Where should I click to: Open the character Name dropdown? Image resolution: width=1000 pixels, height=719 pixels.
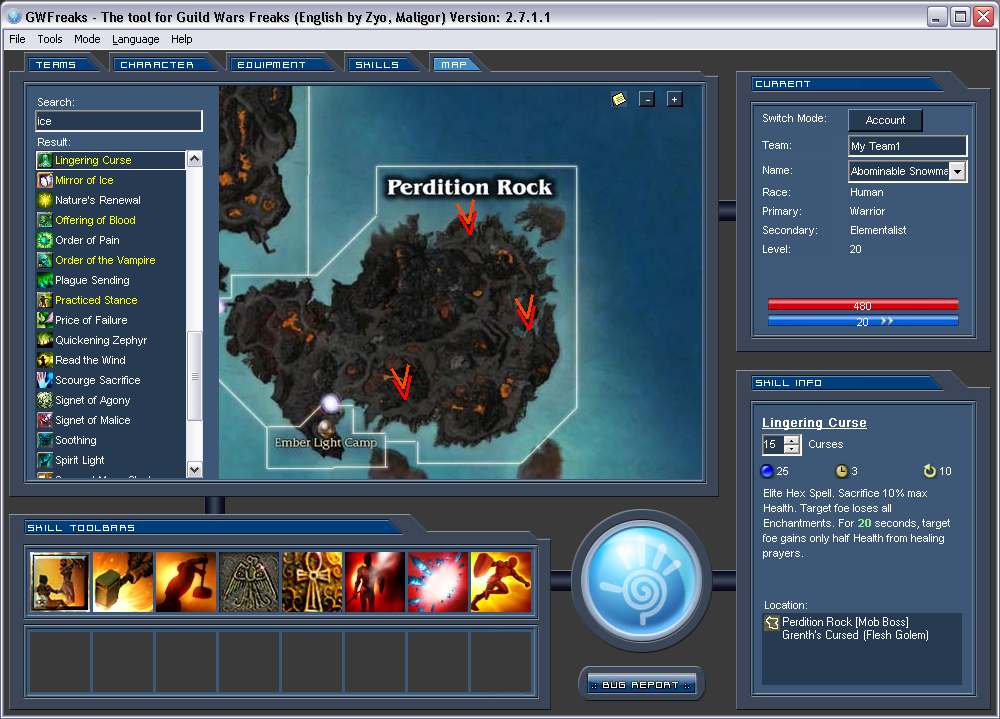(957, 171)
